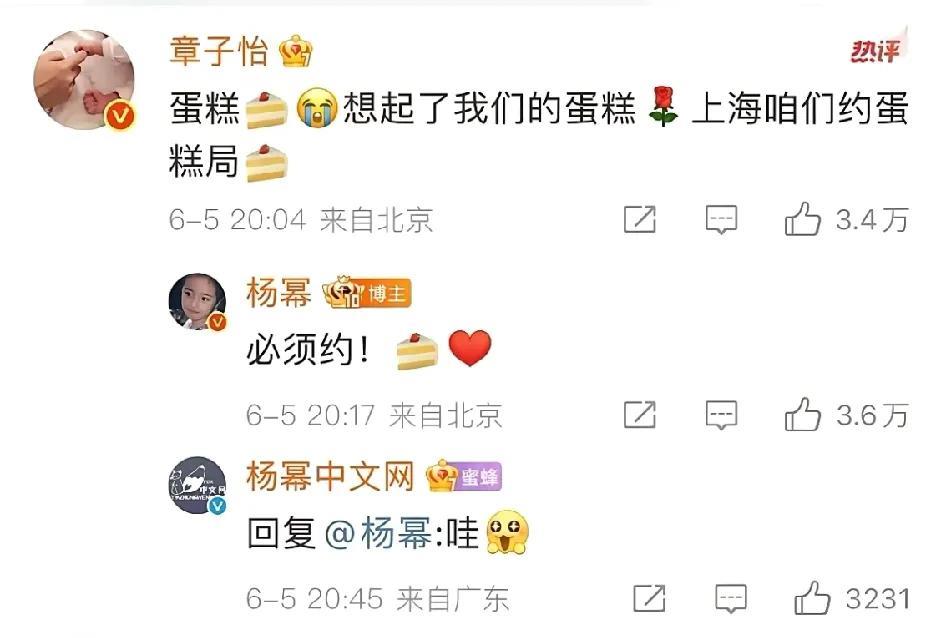Image resolution: width=929 pixels, height=638 pixels.
Task: Tap the 蜜蜂 fan badge
Action: pyautogui.click(x=478, y=477)
